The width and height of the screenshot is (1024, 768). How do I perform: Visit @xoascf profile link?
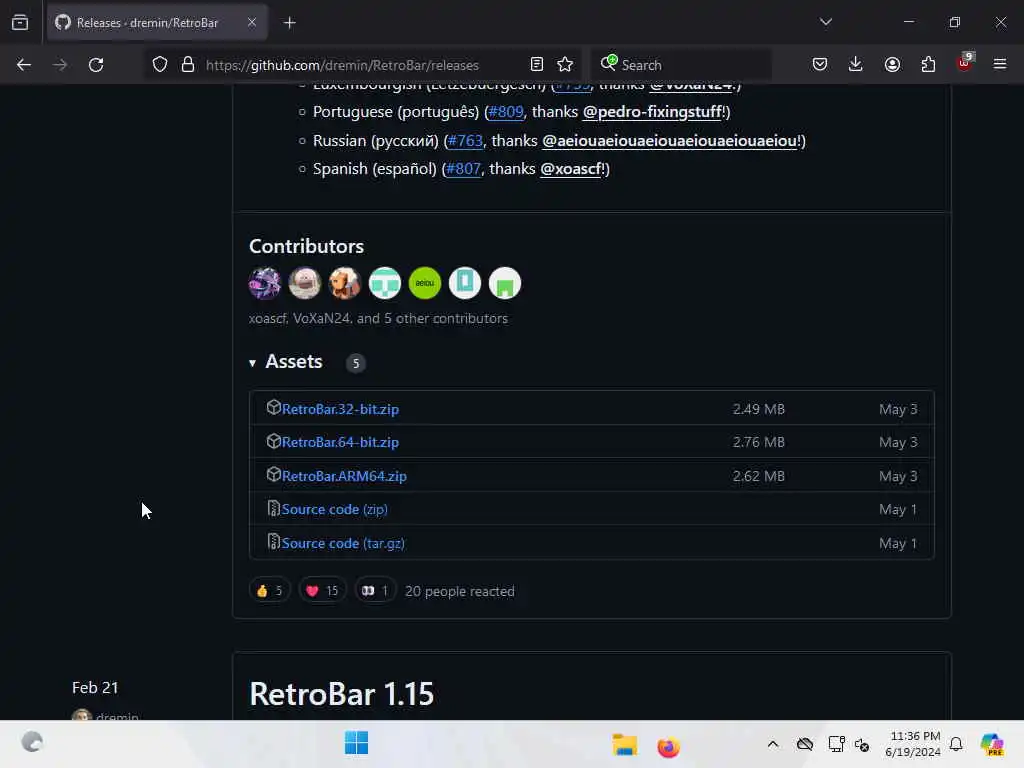click(570, 169)
